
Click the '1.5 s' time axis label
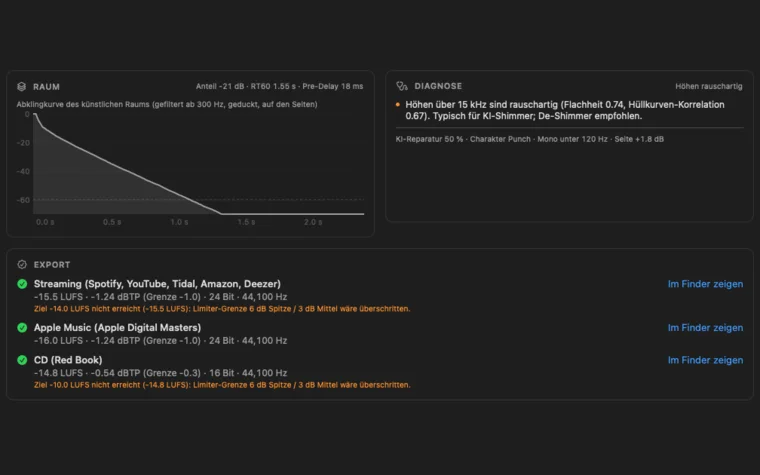coord(246,222)
